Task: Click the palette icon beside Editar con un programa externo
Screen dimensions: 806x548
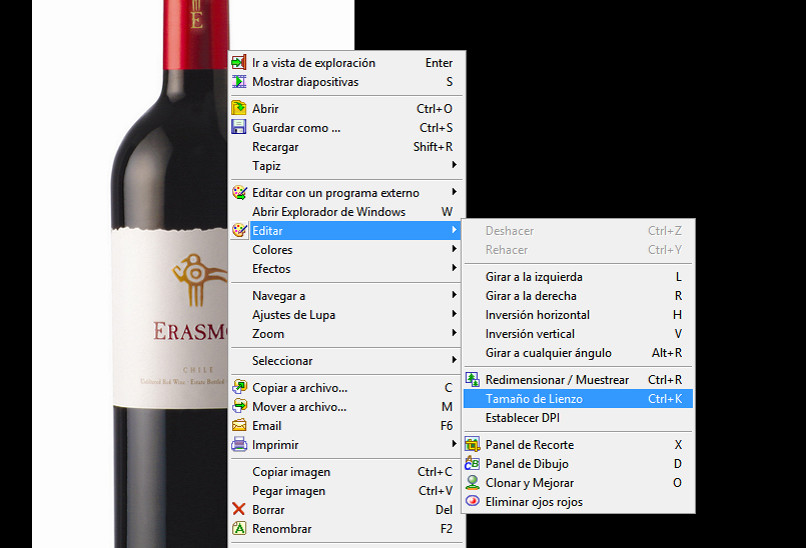Action: point(239,193)
